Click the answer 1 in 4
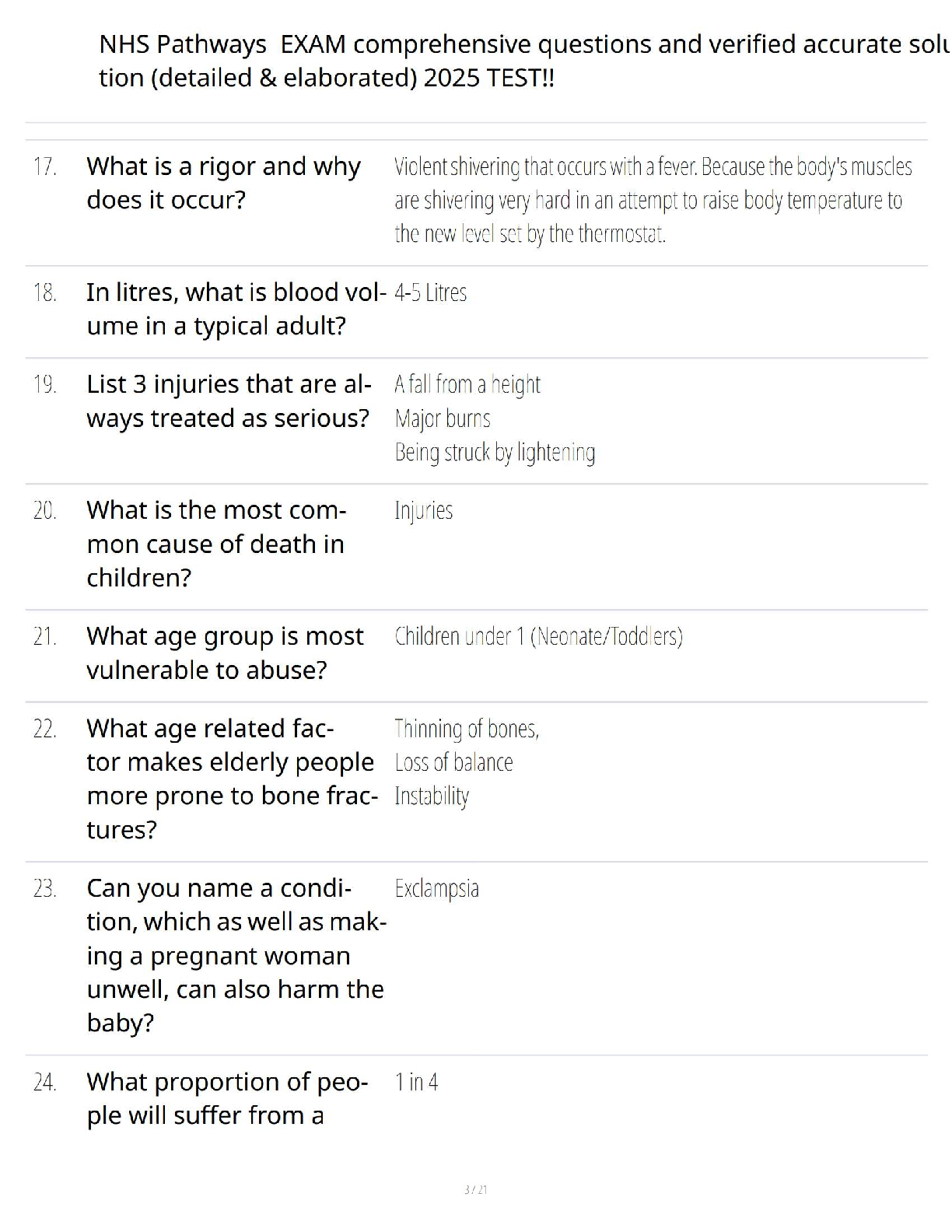Screen dimensions: 952x1232 coord(416,1082)
